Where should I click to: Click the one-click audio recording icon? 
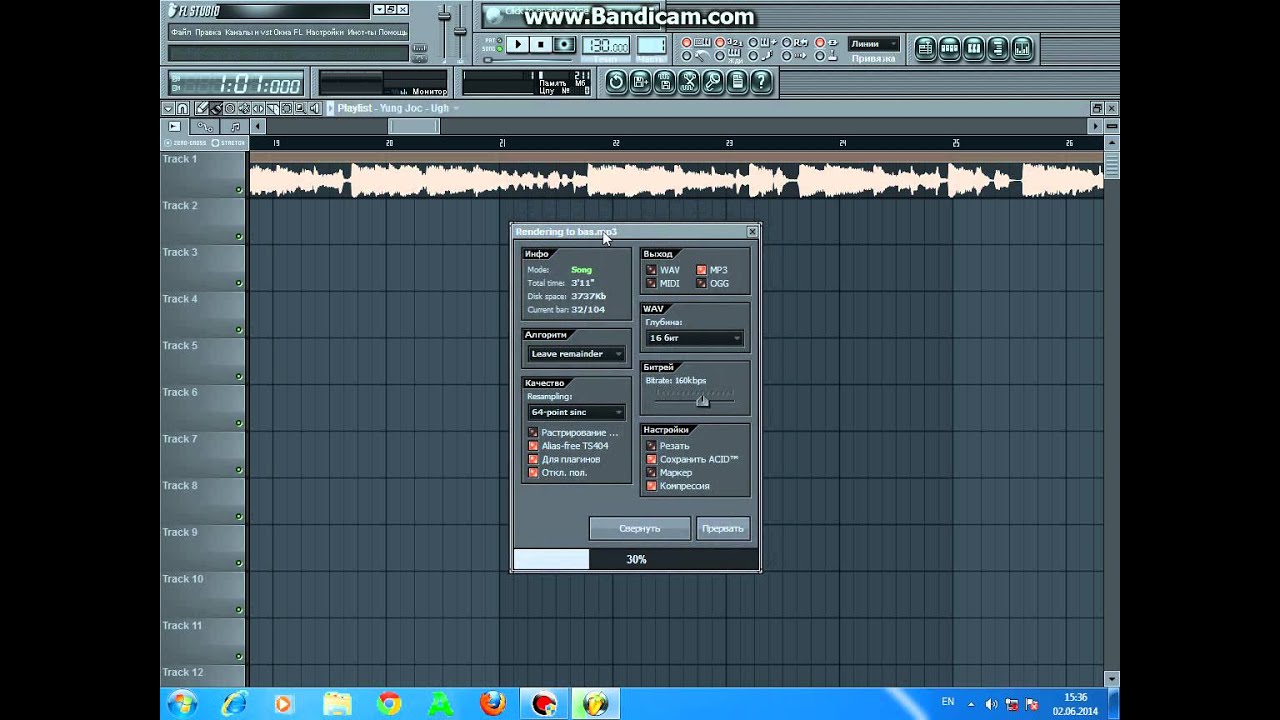coord(713,82)
